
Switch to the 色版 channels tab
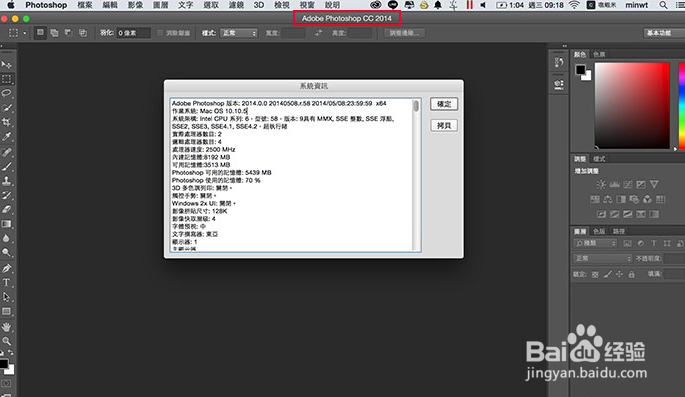[x=599, y=231]
